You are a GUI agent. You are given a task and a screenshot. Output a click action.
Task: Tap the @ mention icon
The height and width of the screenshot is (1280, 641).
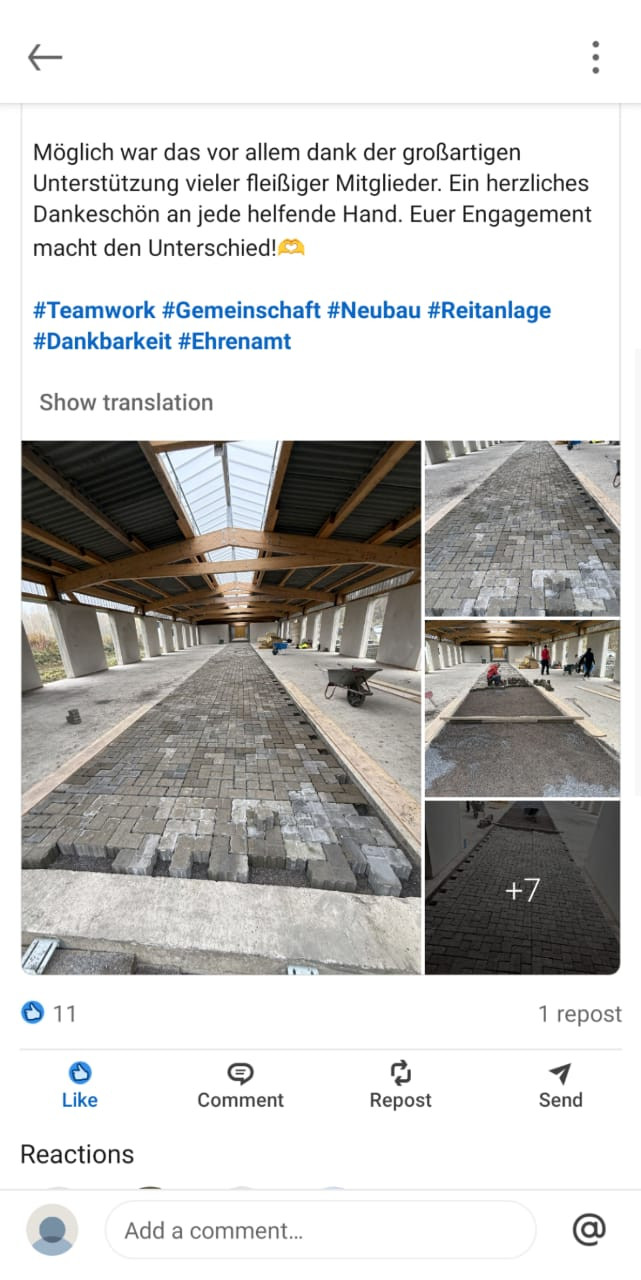click(589, 1229)
